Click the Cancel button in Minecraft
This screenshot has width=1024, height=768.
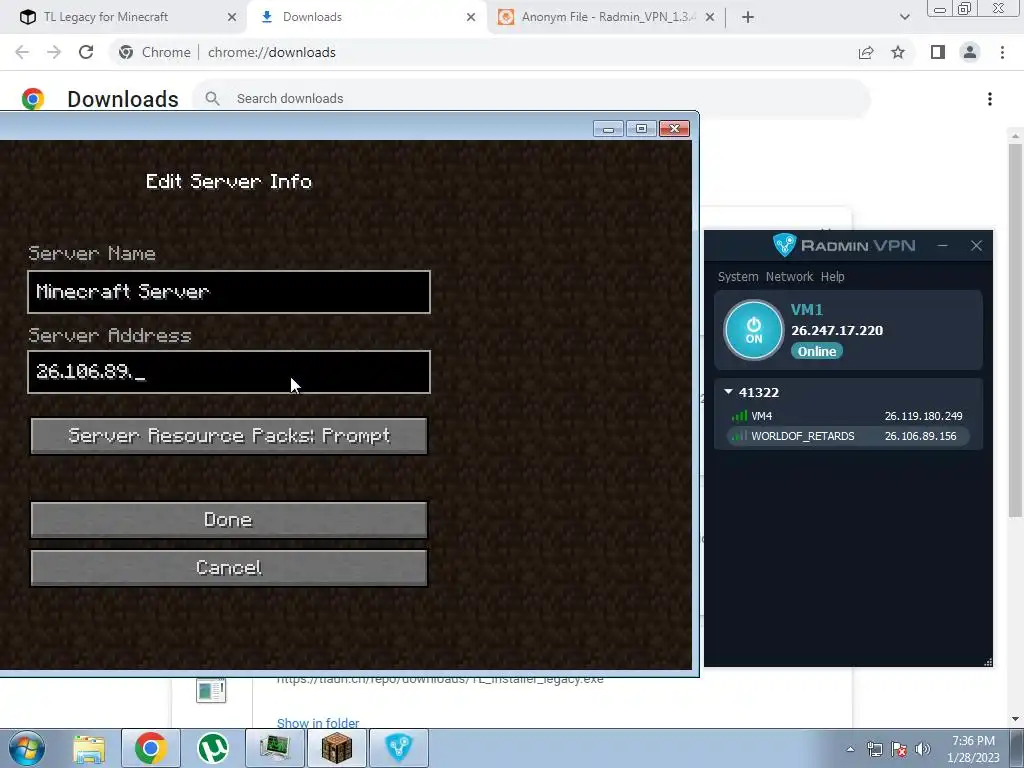click(229, 568)
